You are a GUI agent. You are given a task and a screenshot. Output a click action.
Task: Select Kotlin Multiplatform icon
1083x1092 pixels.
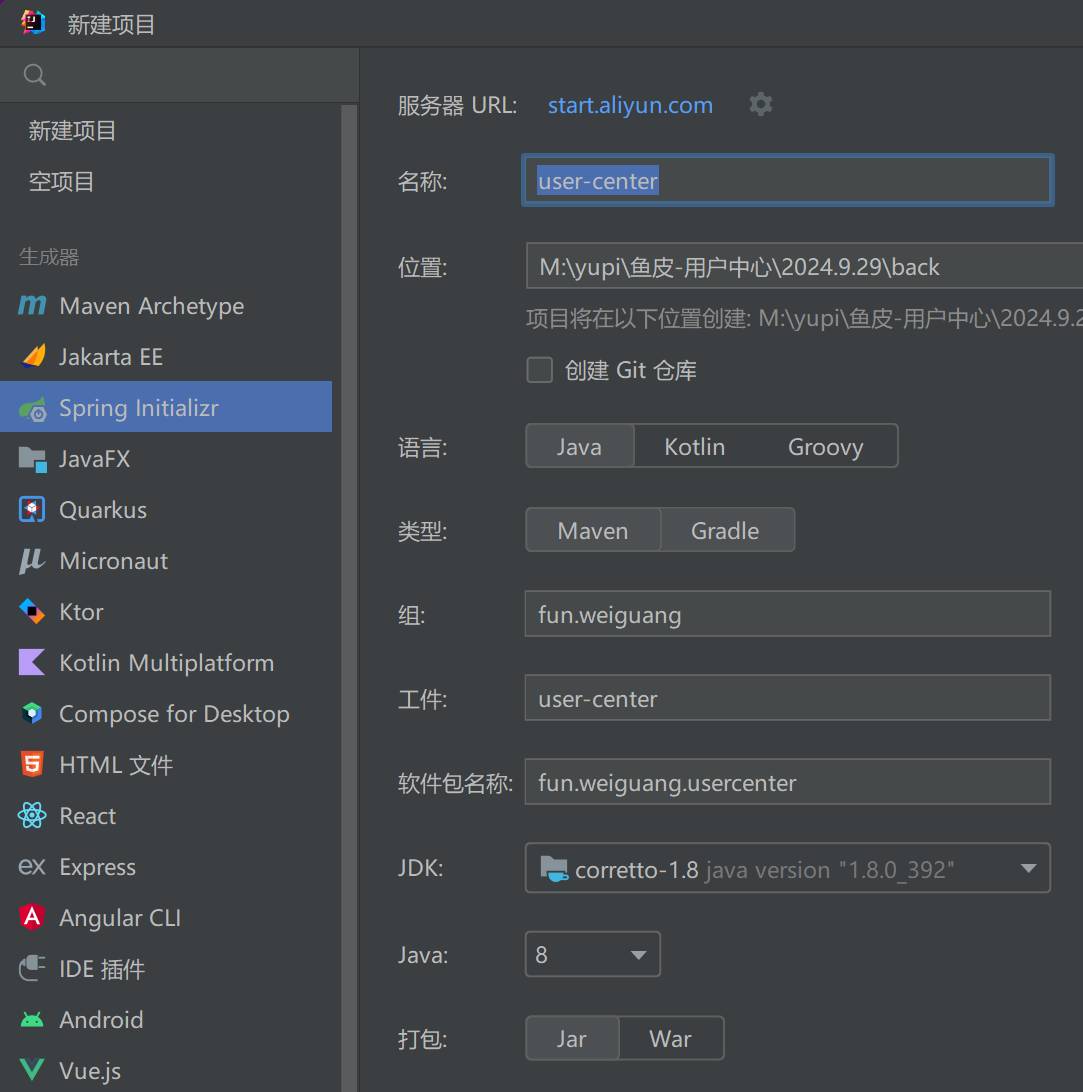(x=32, y=662)
